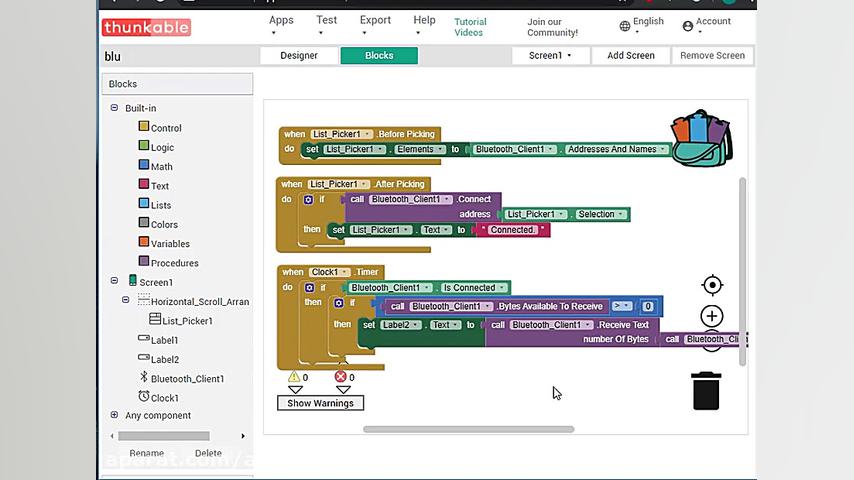This screenshot has width=854, height=480.
Task: Collapse the Built-in tree section
Action: point(114,107)
